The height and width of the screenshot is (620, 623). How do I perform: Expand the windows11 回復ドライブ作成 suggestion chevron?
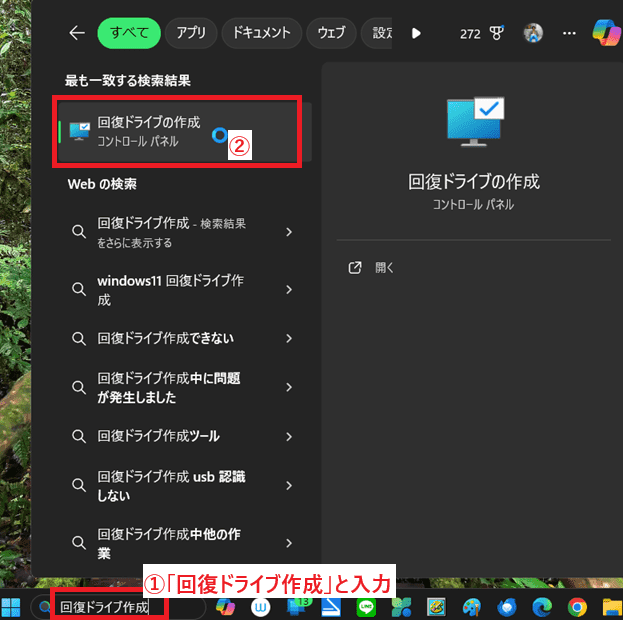[289, 290]
